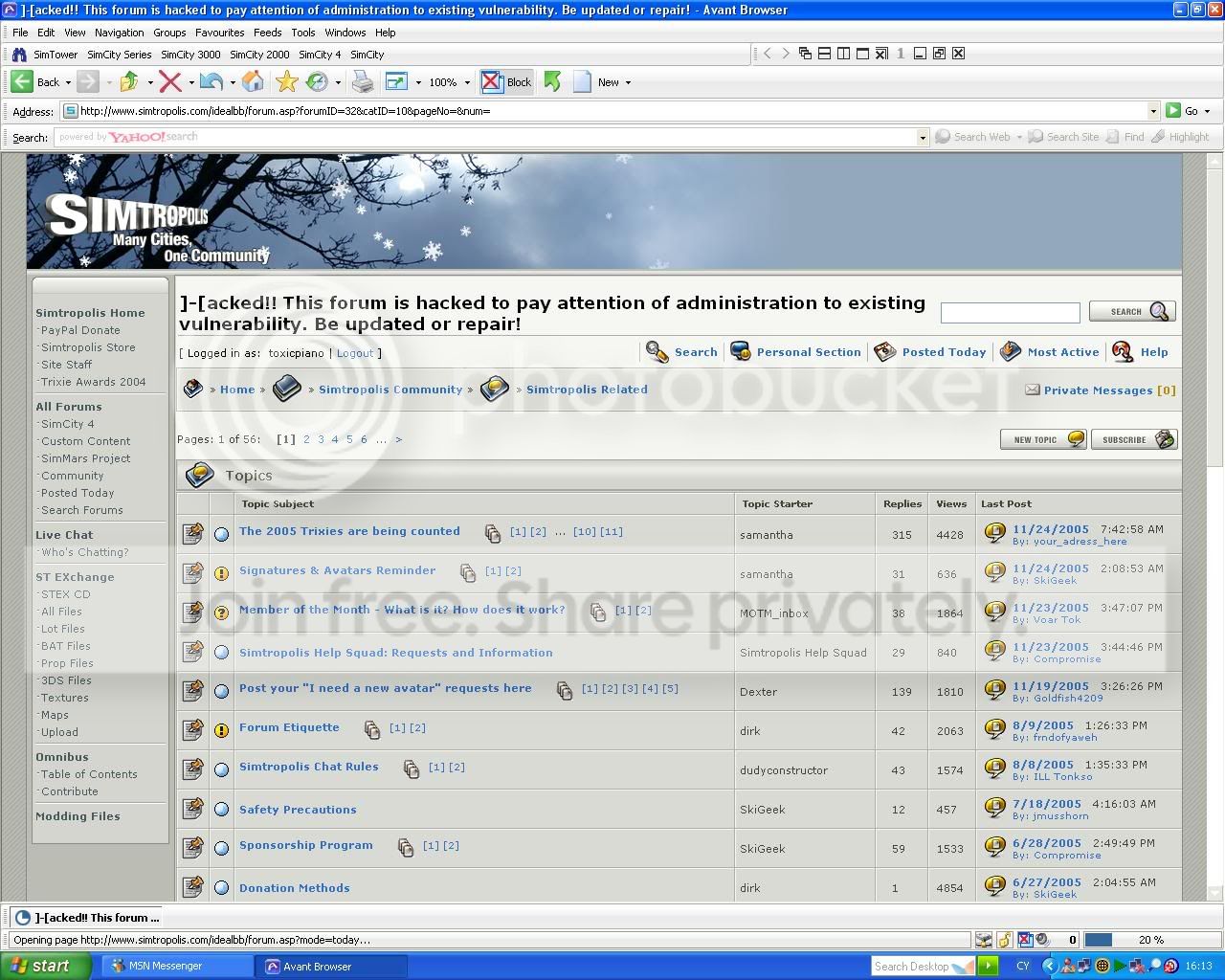
Task: Click the green Forward navigation arrow
Action: pyautogui.click(x=87, y=82)
